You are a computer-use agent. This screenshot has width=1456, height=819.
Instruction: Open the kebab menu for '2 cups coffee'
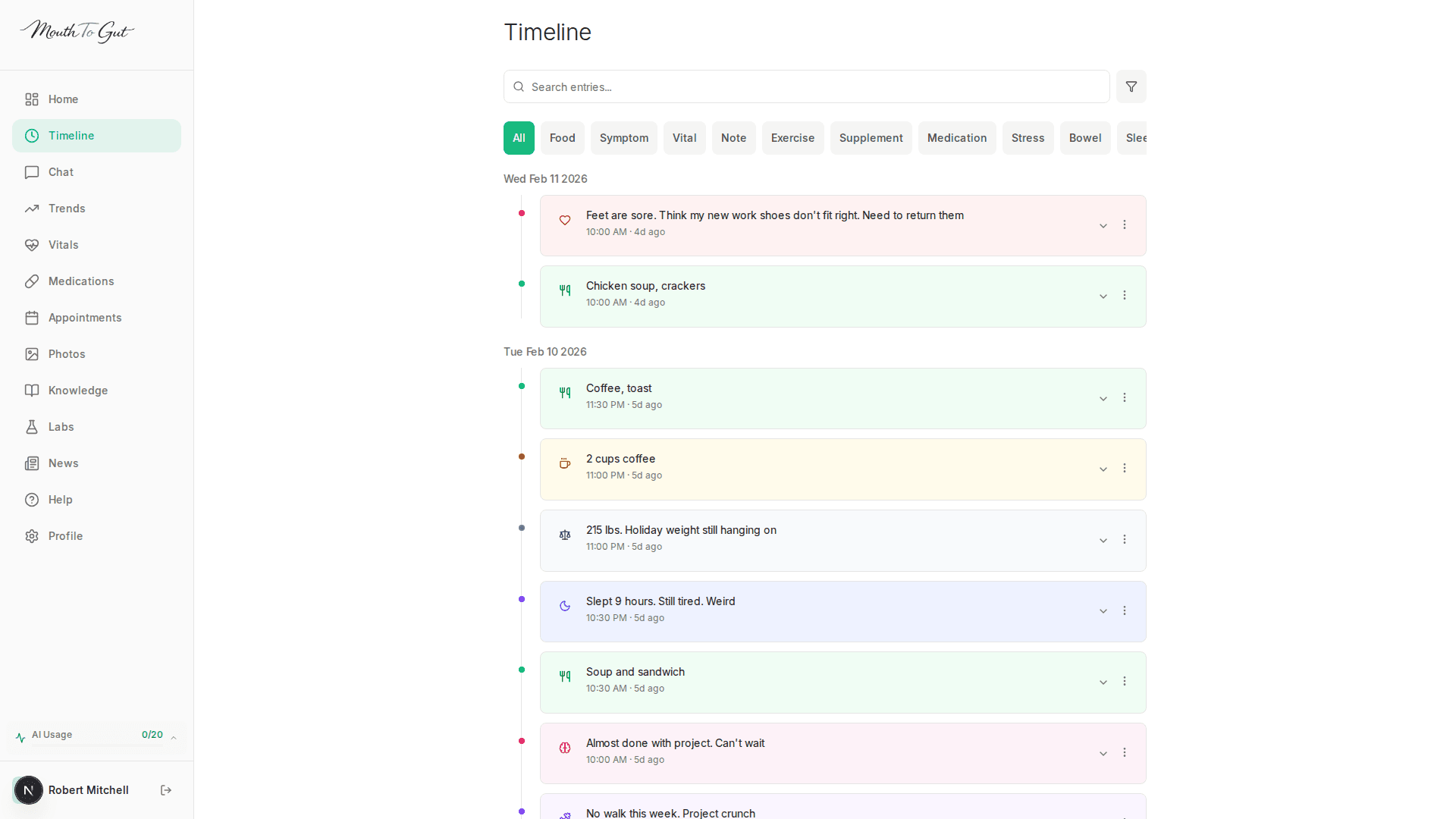click(1124, 469)
